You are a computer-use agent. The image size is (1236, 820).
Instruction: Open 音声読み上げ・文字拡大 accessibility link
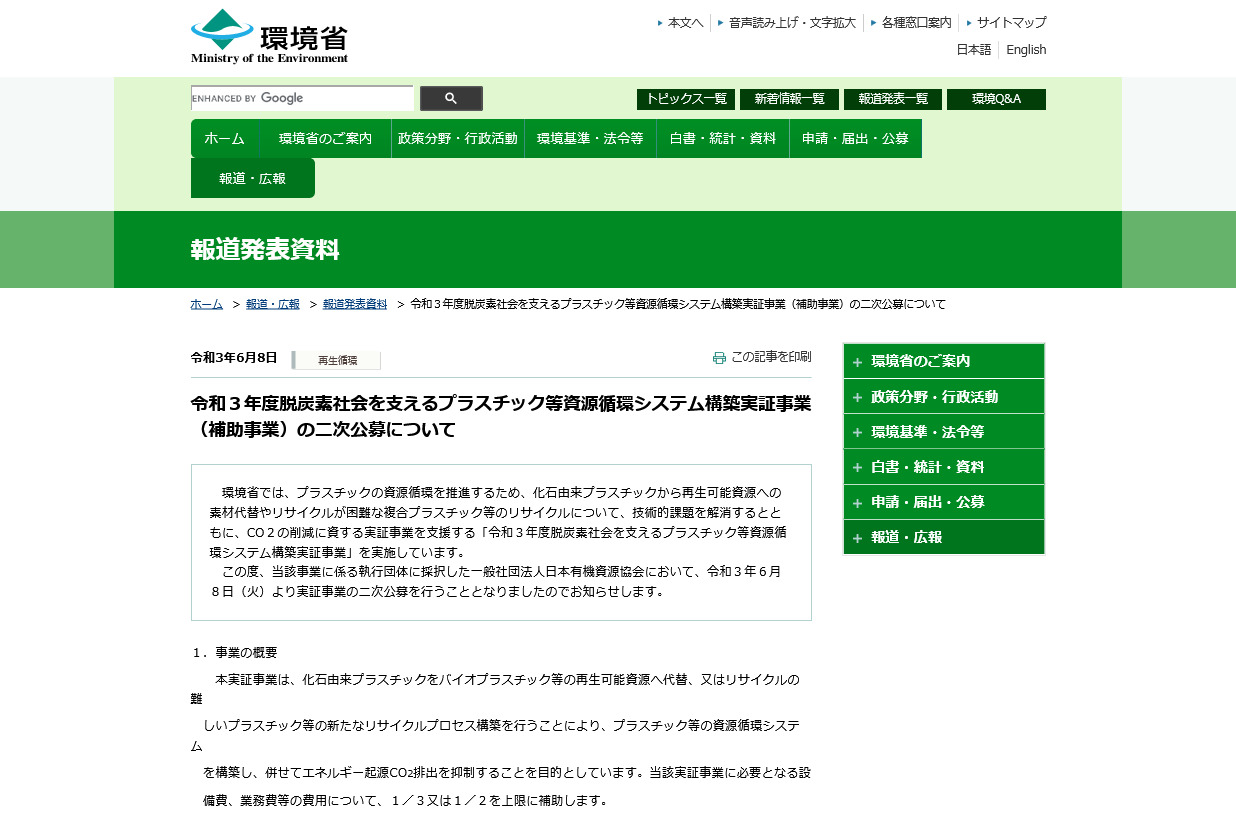pyautogui.click(x=792, y=22)
